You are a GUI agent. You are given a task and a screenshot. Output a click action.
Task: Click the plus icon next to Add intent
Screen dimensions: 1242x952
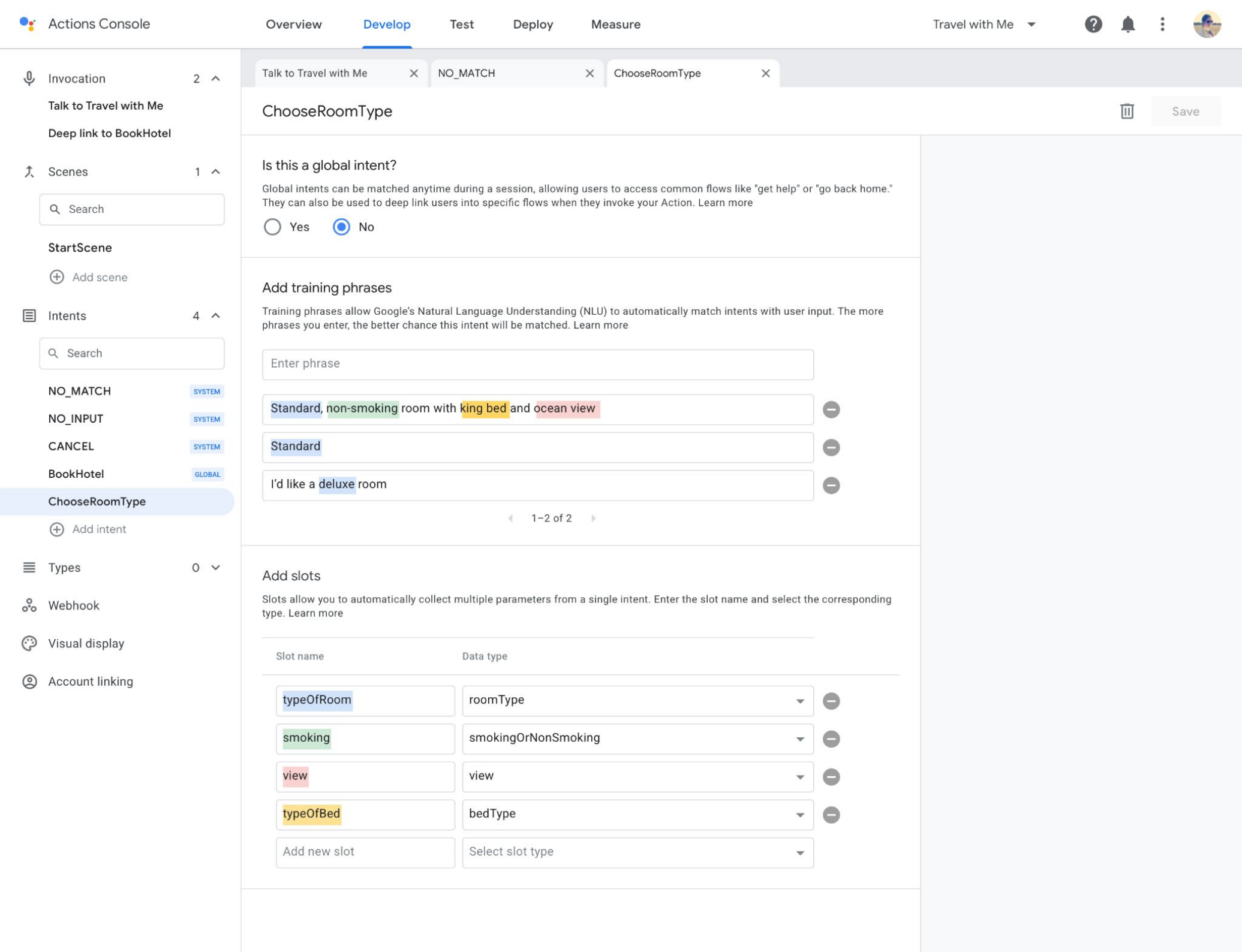[x=57, y=529]
